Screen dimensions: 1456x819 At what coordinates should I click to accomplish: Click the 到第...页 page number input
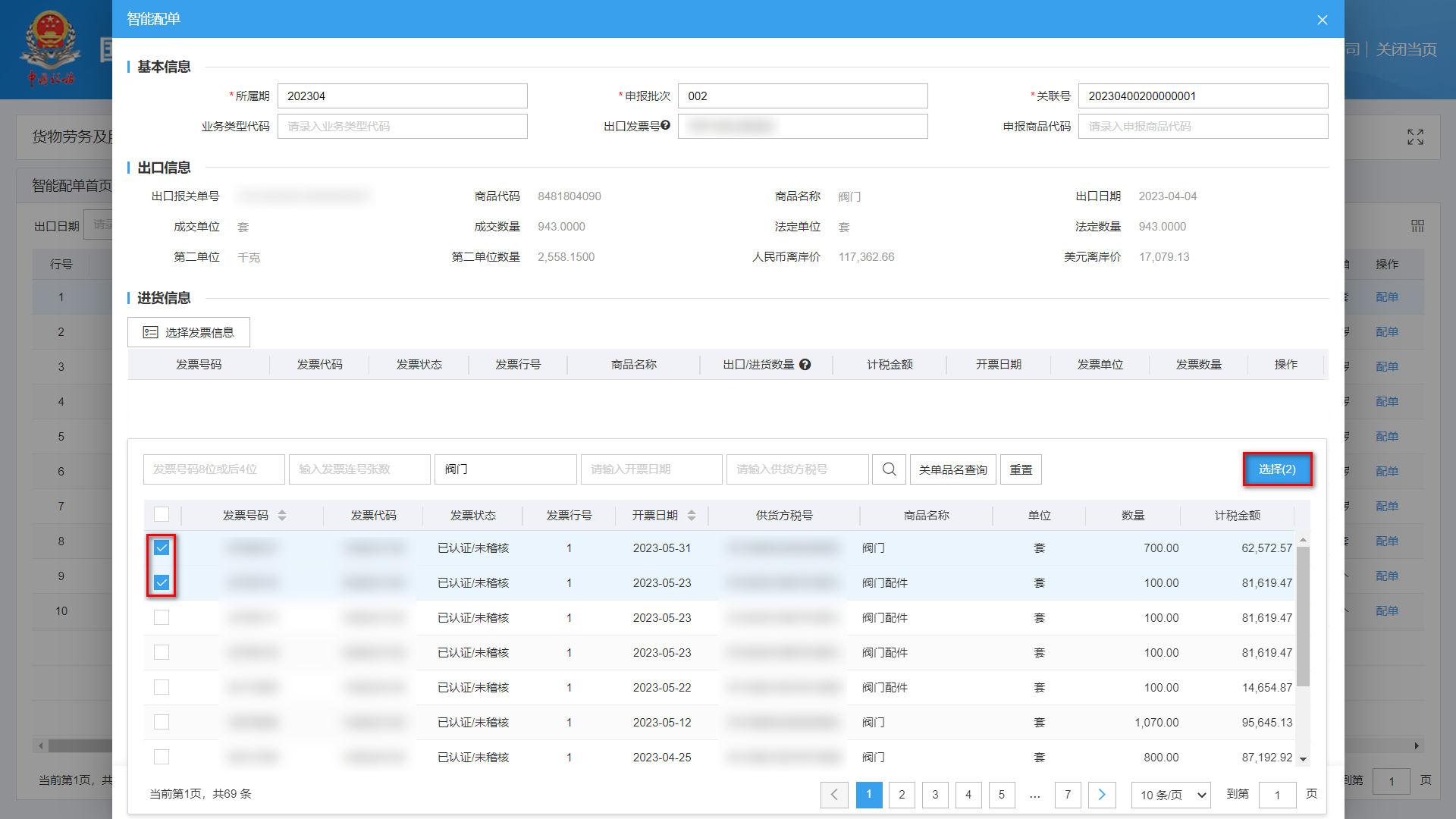[x=1278, y=795]
